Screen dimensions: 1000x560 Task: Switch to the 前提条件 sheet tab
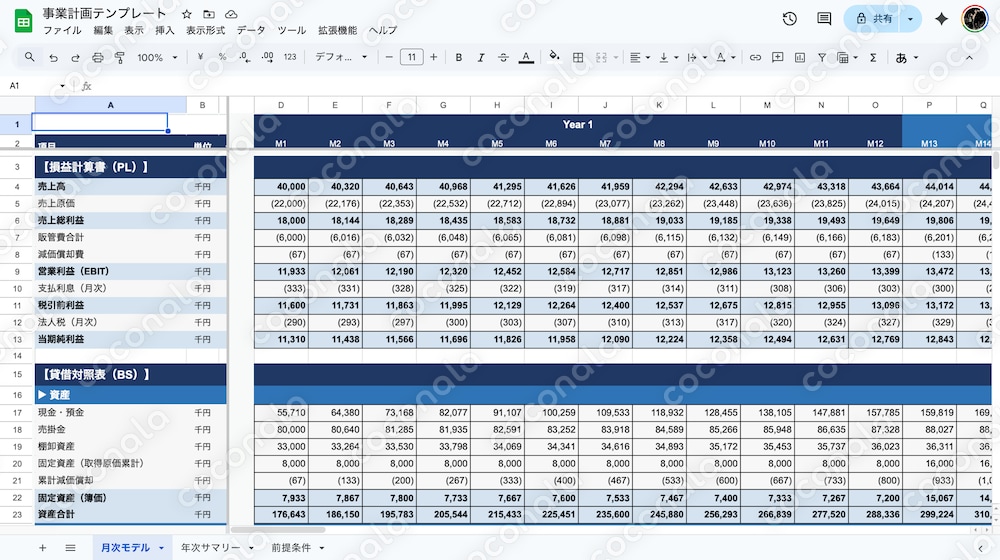point(291,547)
